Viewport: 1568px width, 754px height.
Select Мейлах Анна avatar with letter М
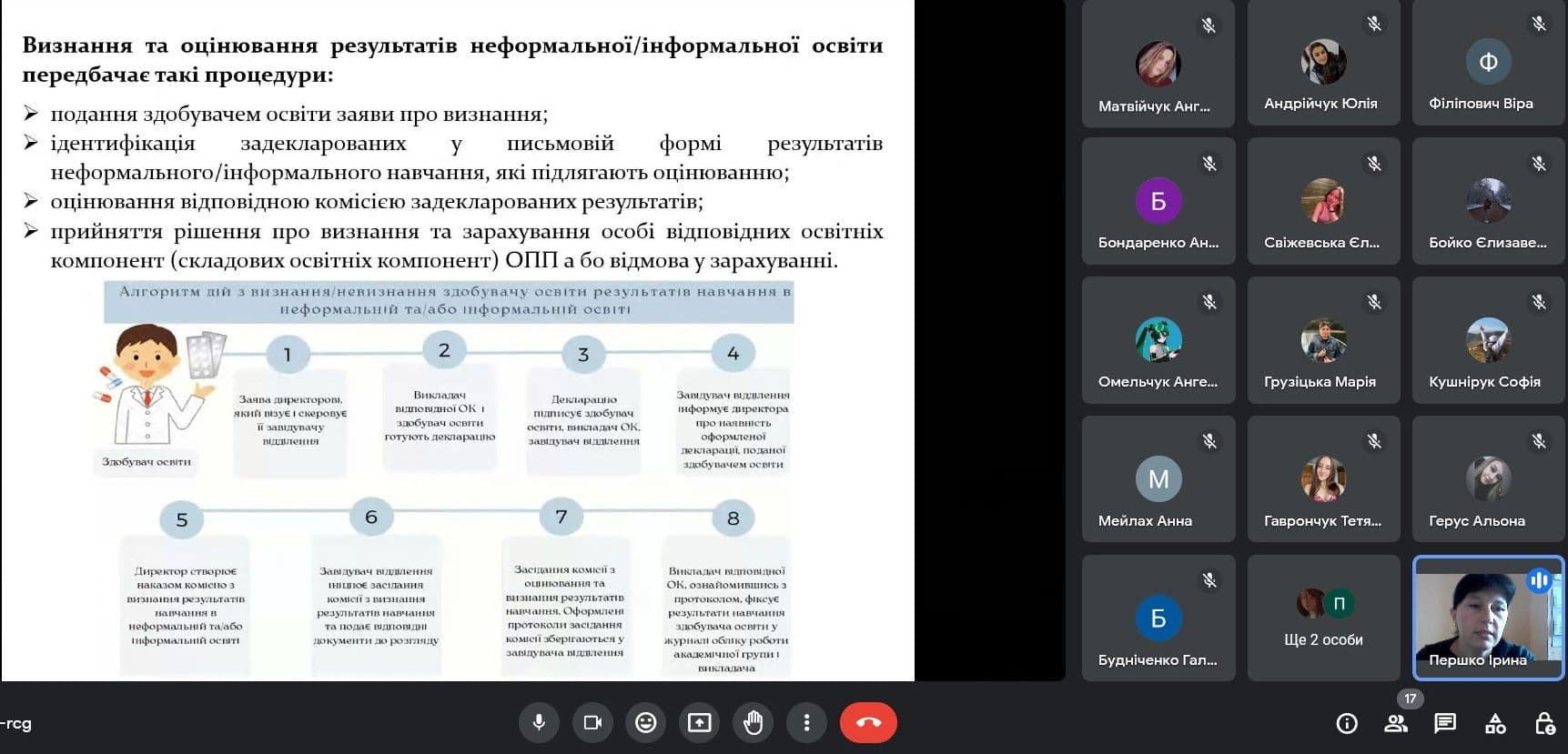click(1158, 479)
